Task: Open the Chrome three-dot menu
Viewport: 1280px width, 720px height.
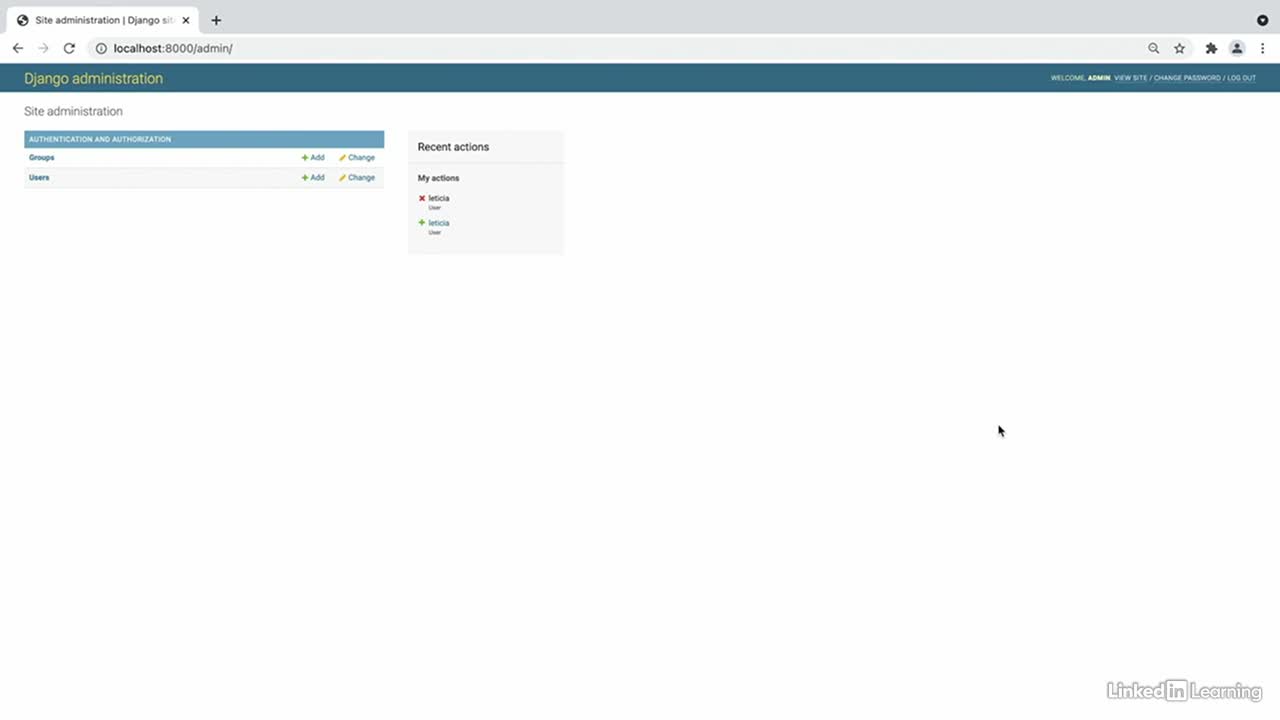Action: 1263,48
